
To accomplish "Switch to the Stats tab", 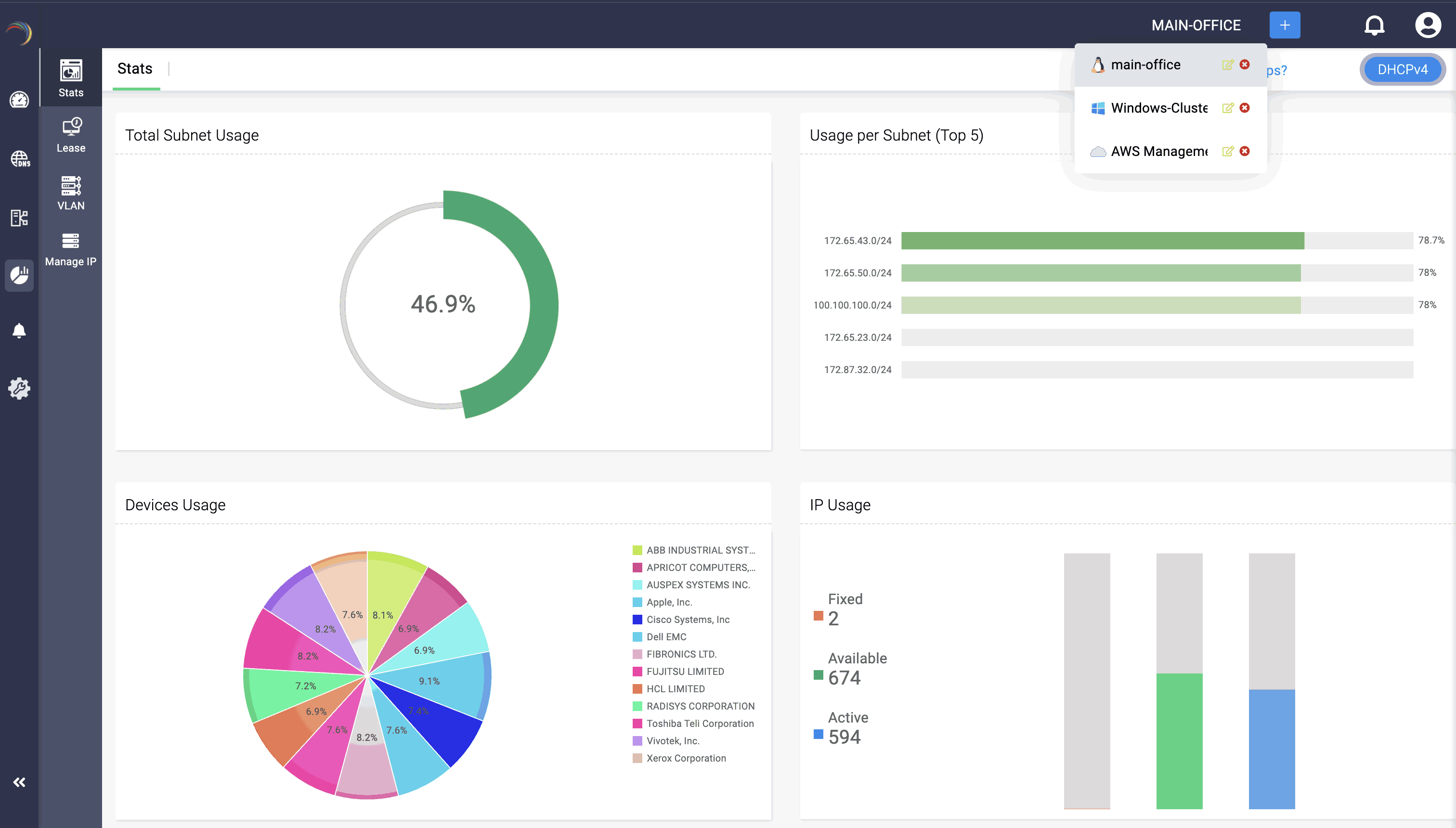I will coord(135,68).
